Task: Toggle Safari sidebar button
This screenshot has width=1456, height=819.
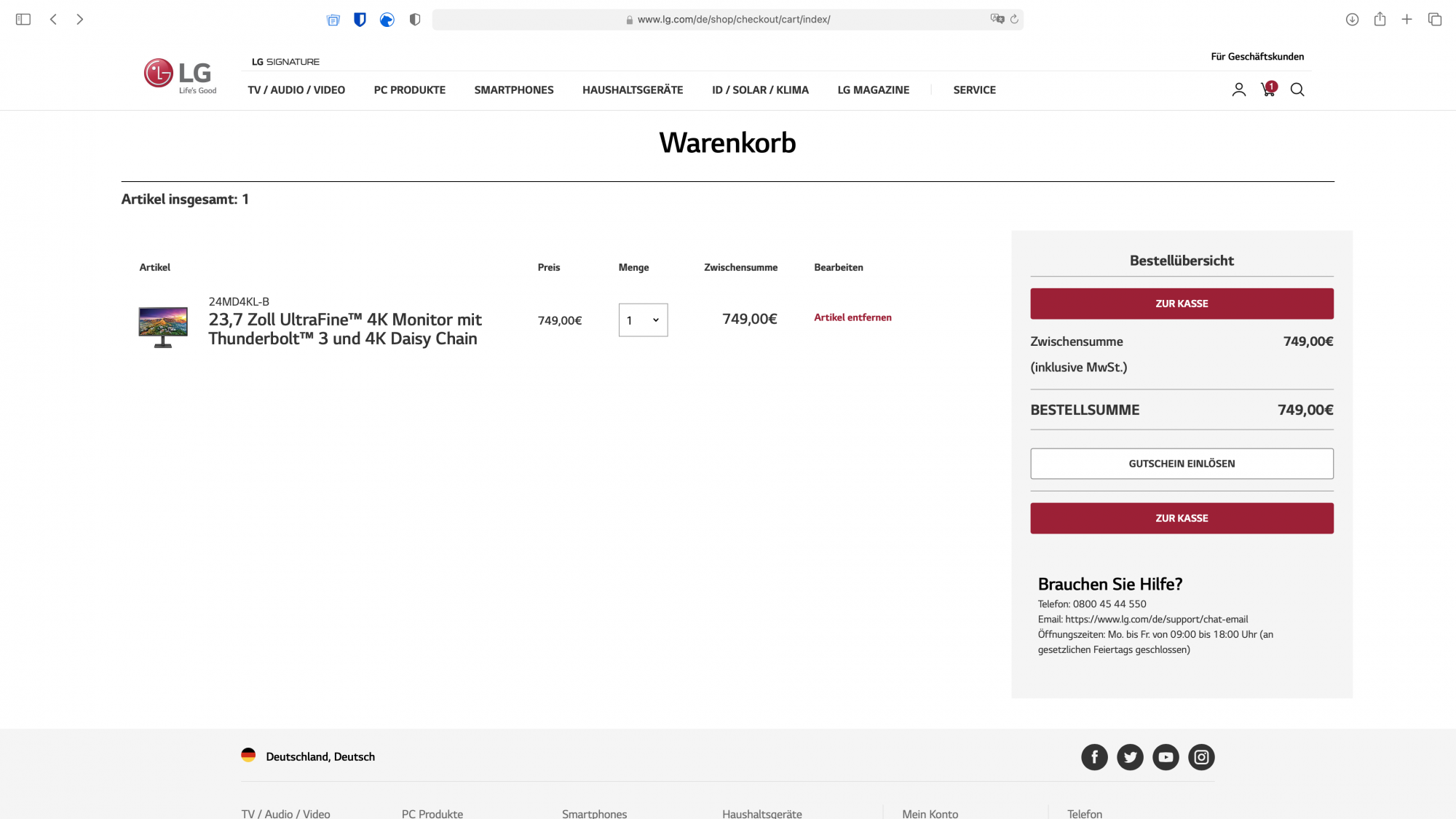Action: (x=23, y=20)
